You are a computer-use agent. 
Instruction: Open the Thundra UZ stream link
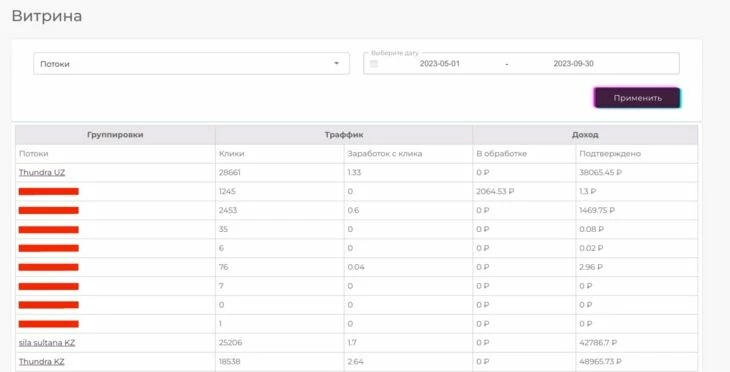[x=42, y=172]
